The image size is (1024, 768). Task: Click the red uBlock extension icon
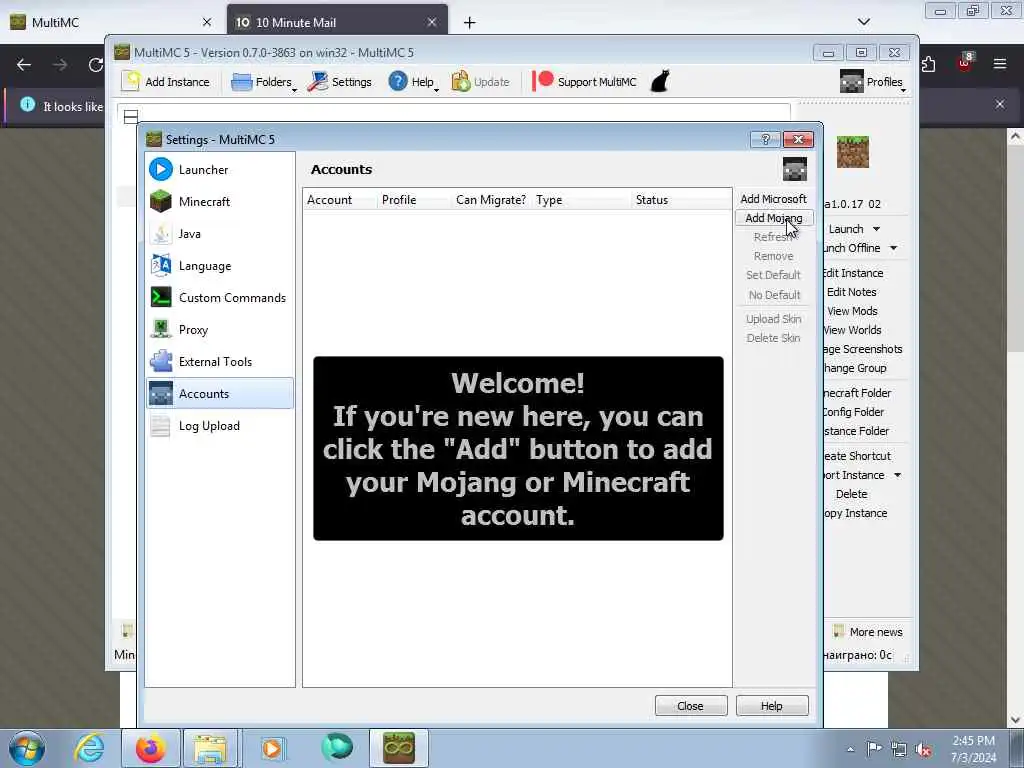coord(965,63)
